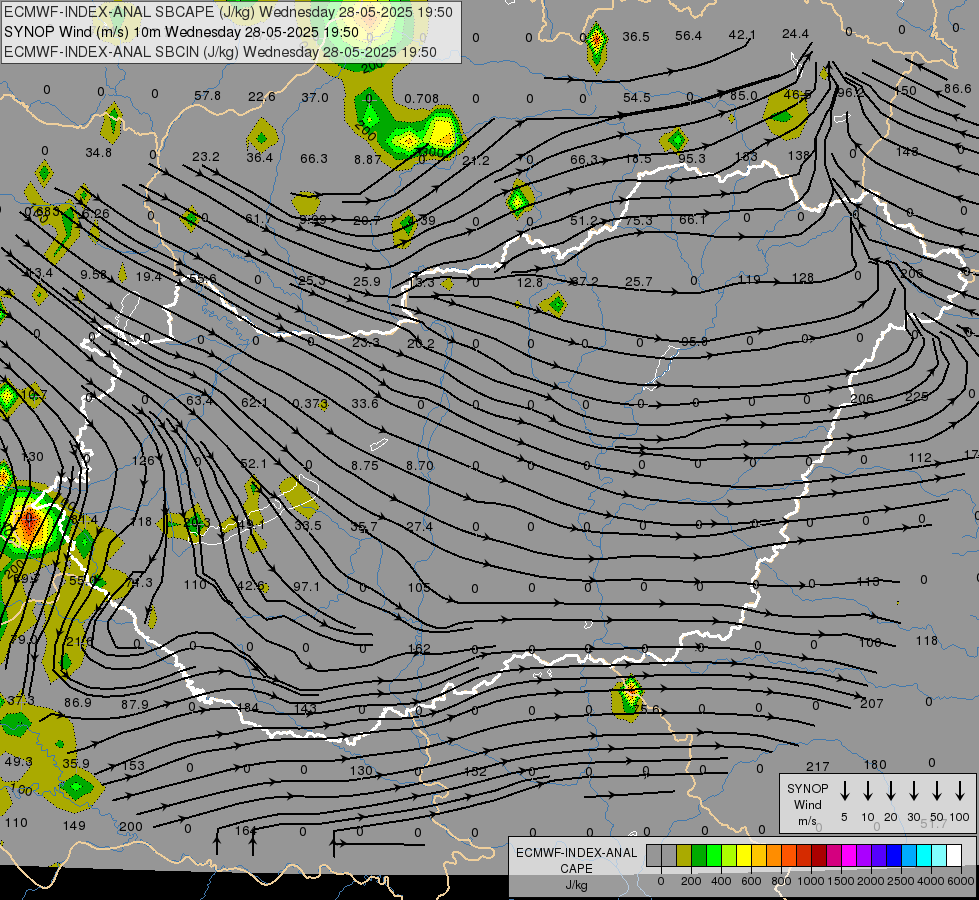Click the map value '24.4'
The image size is (979, 900).
pyautogui.click(x=795, y=34)
